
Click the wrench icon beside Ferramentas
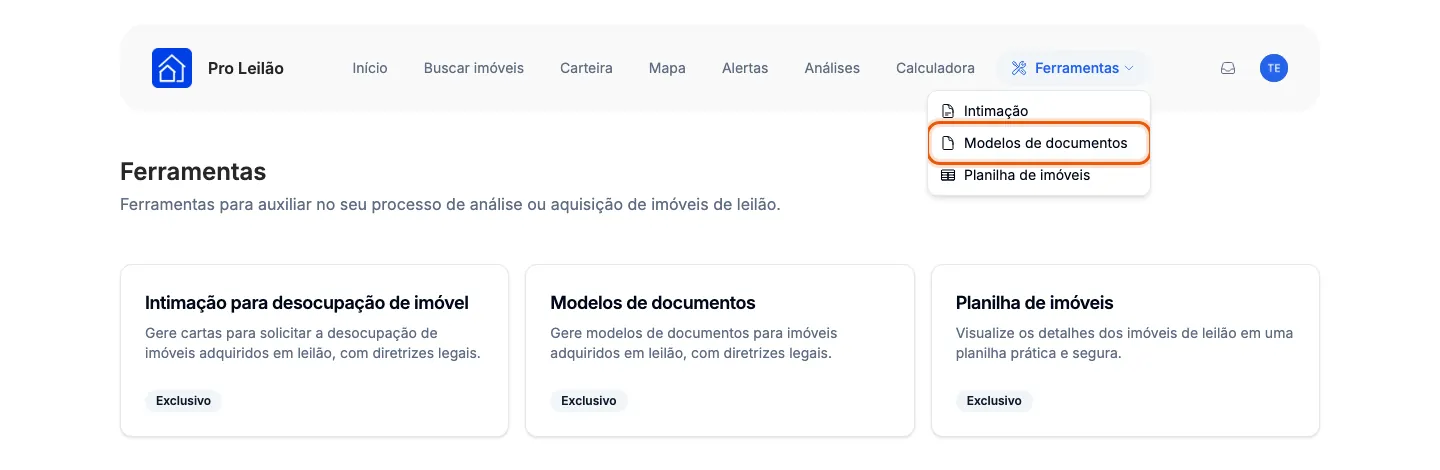click(x=1019, y=68)
